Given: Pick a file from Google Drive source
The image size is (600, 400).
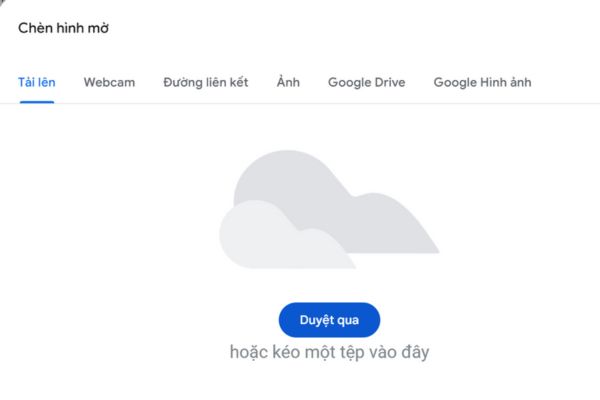Looking at the screenshot, I should 366,82.
